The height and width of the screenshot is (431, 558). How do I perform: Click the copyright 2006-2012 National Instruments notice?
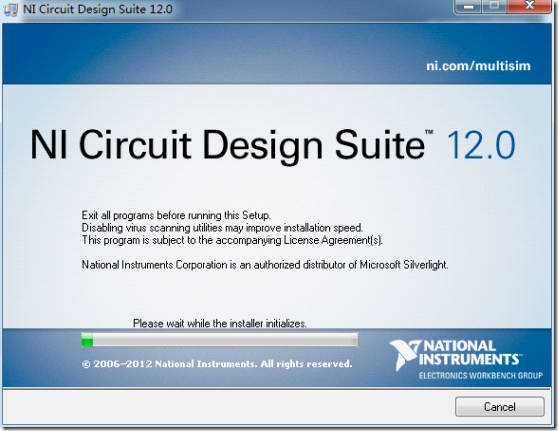[217, 364]
